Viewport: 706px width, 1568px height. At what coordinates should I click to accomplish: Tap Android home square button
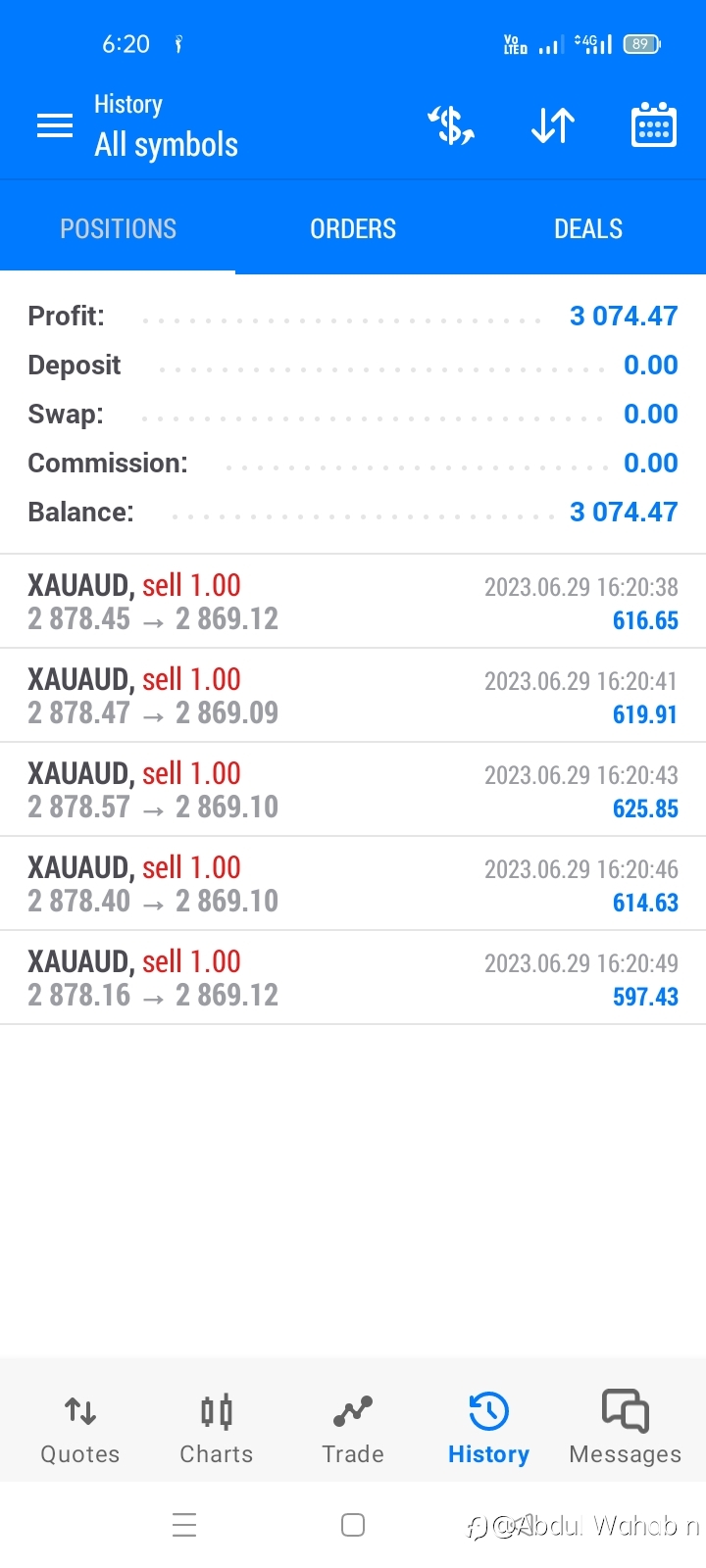click(x=353, y=1525)
